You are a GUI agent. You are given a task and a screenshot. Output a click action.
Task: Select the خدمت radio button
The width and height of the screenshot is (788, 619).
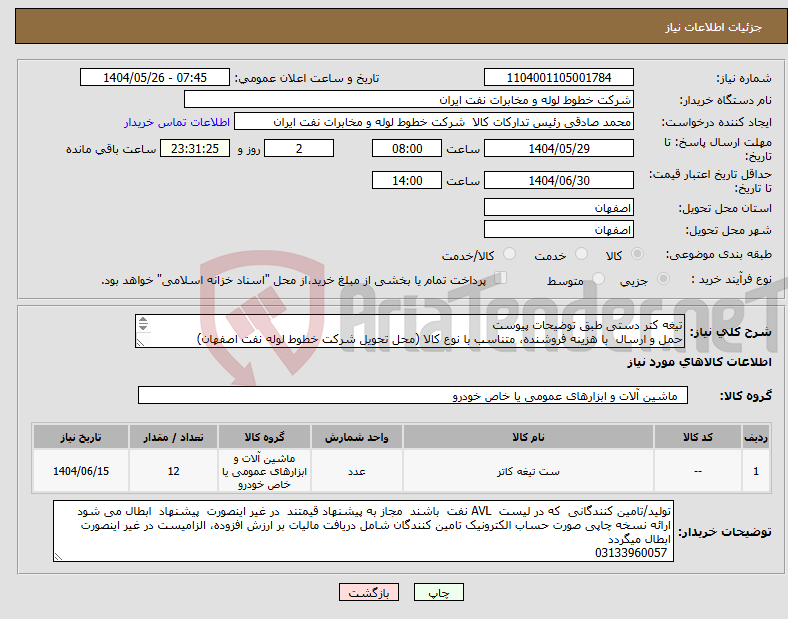(581, 254)
